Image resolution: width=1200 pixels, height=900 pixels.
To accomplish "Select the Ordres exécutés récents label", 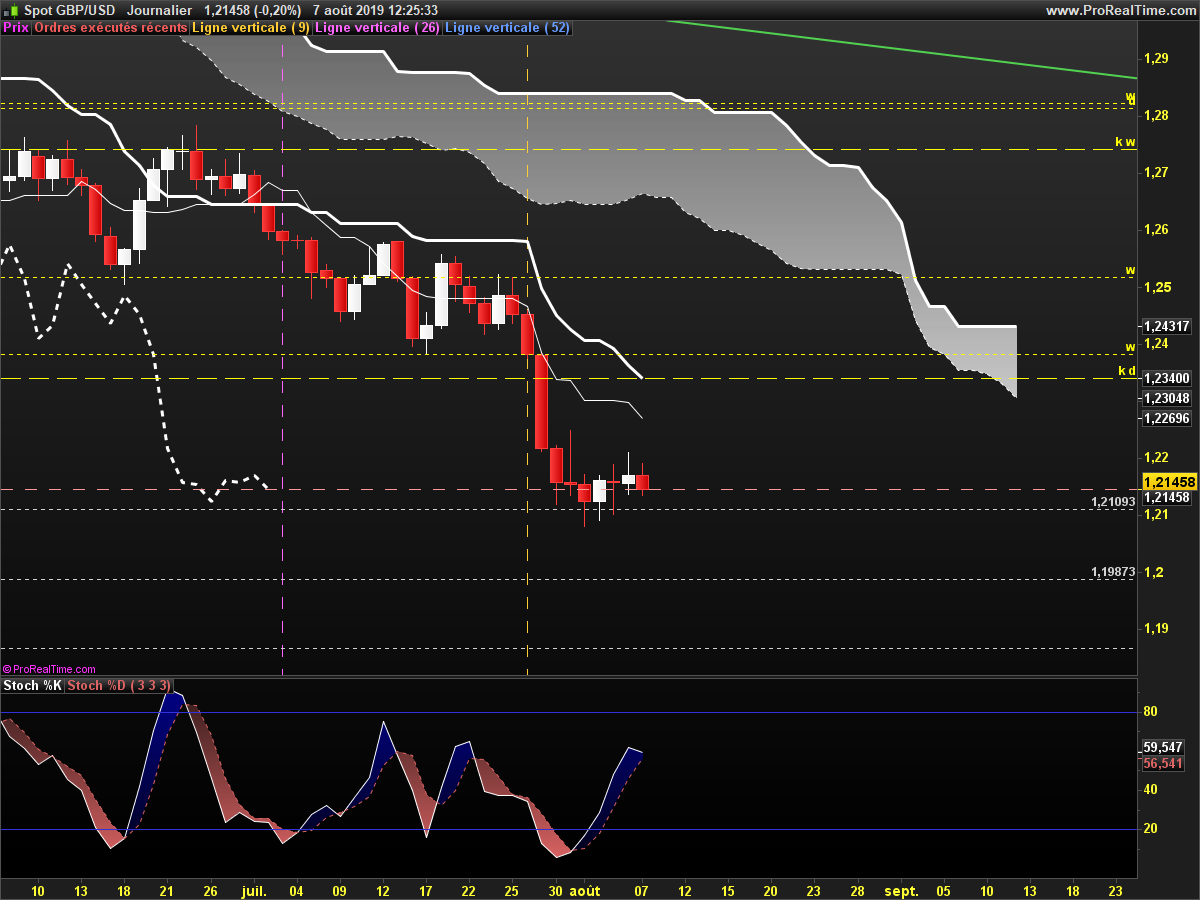I will [x=110, y=28].
